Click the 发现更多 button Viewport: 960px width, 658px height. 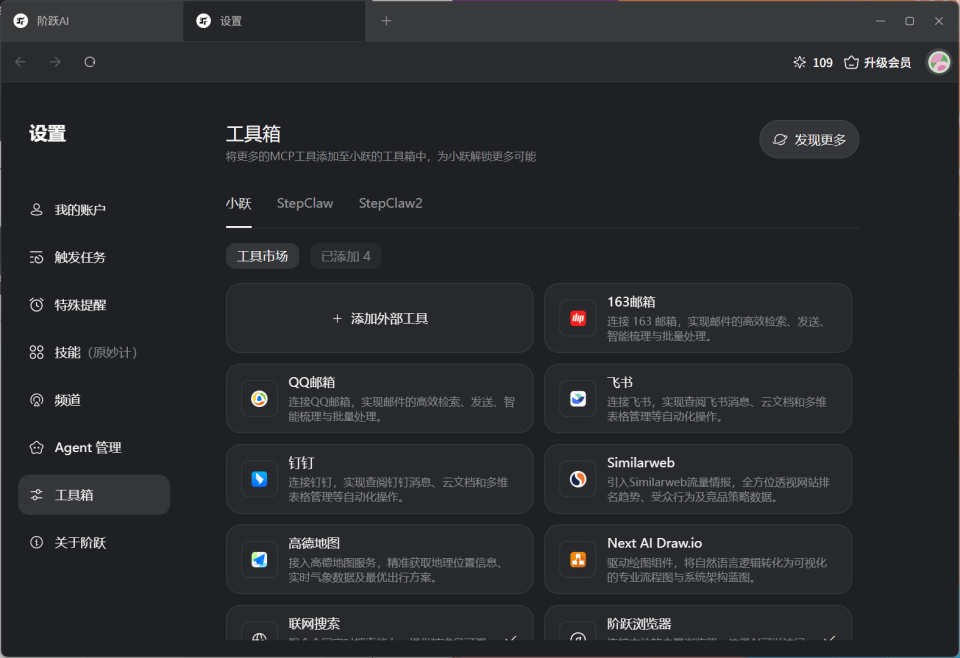coord(809,140)
